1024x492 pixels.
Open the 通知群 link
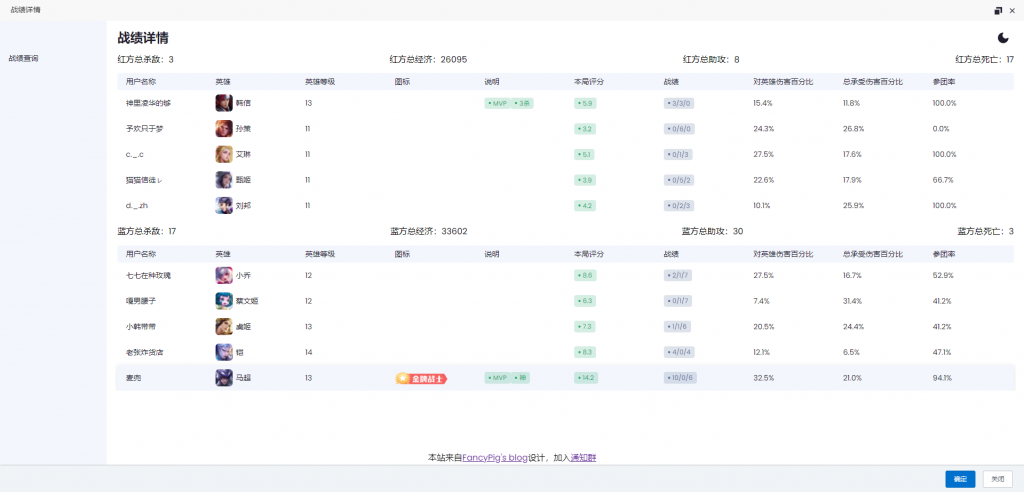tap(583, 458)
